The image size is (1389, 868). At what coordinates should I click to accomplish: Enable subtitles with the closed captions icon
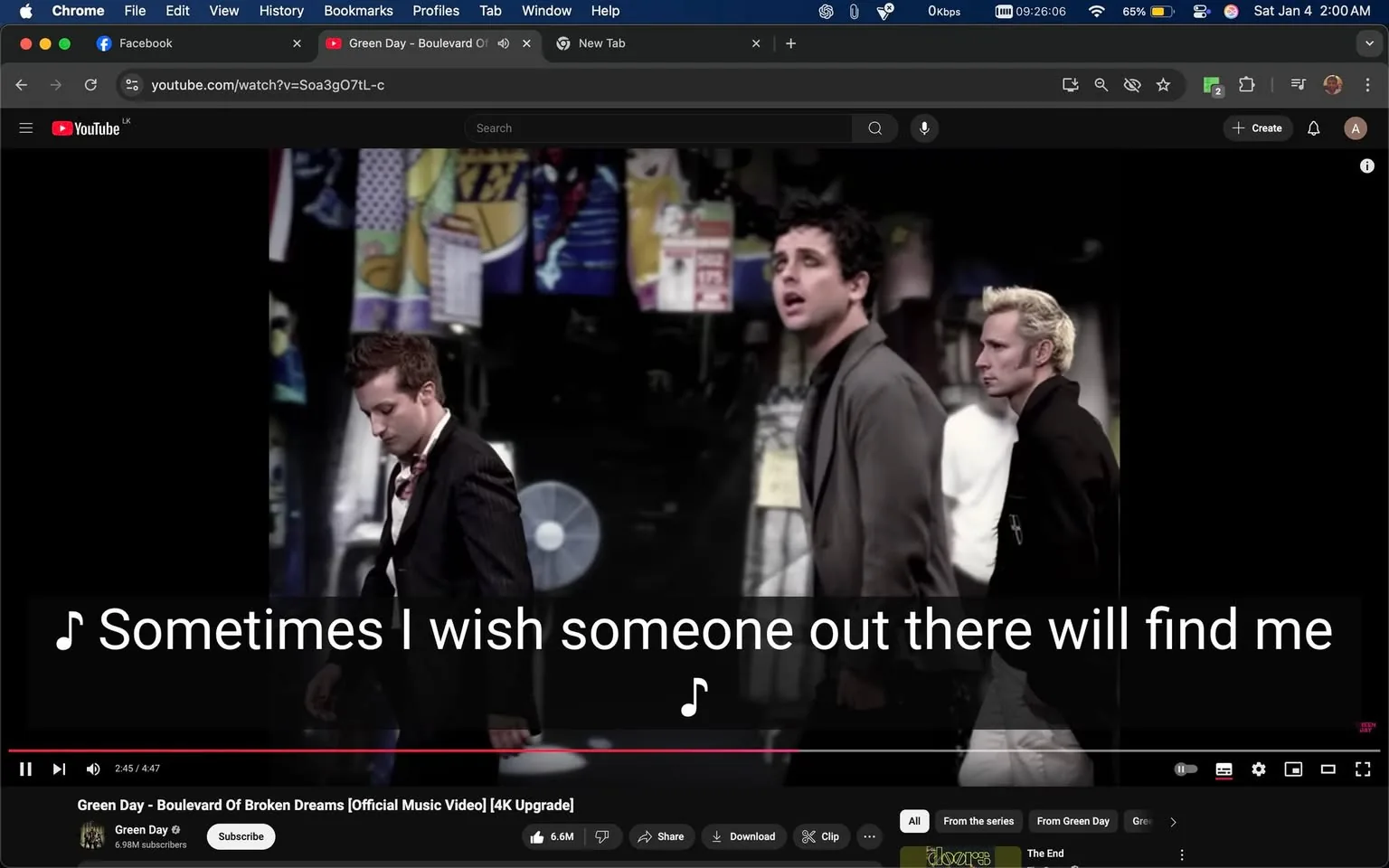point(1223,769)
